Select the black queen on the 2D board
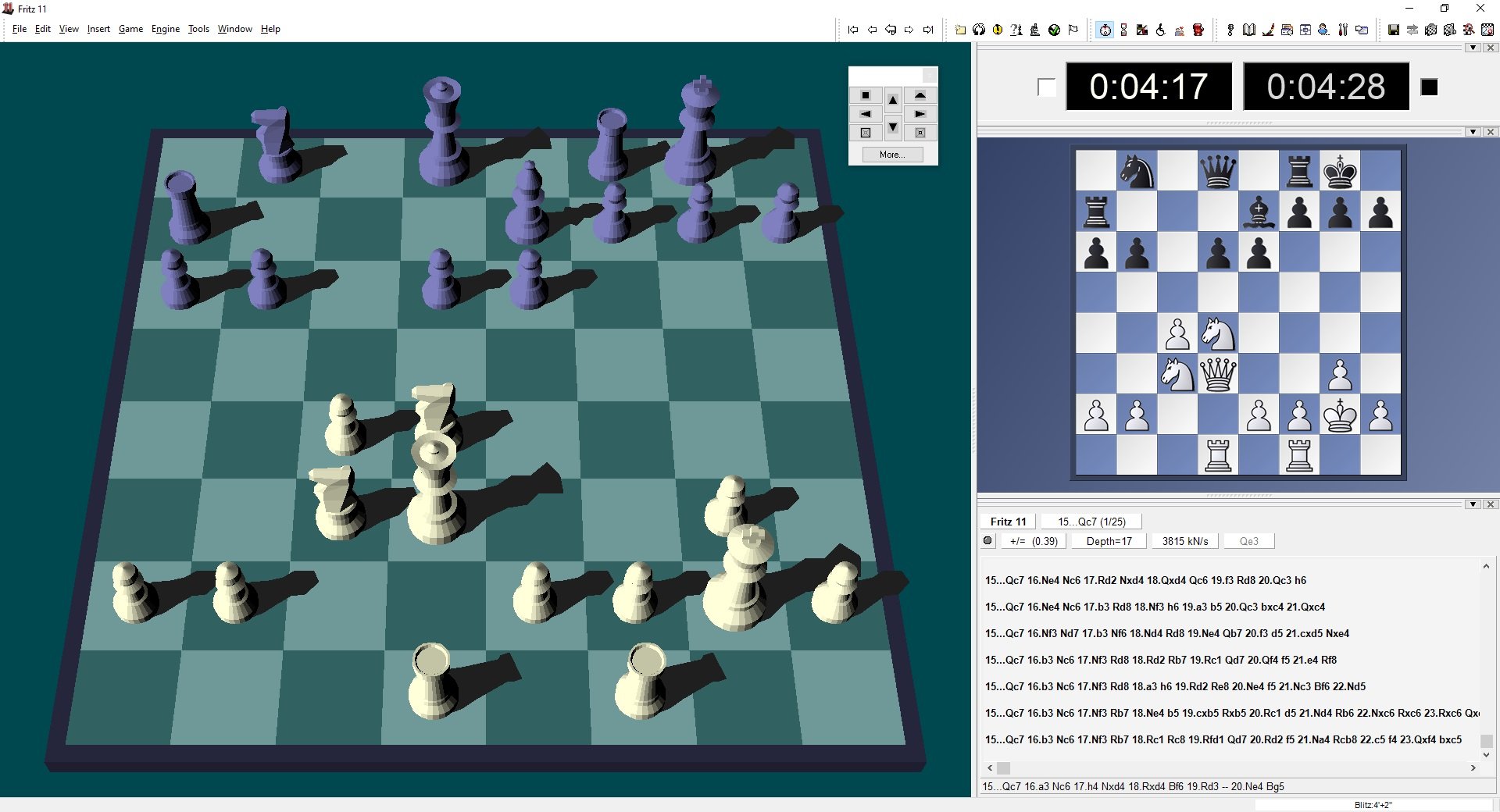The image size is (1500, 812). tap(1218, 170)
